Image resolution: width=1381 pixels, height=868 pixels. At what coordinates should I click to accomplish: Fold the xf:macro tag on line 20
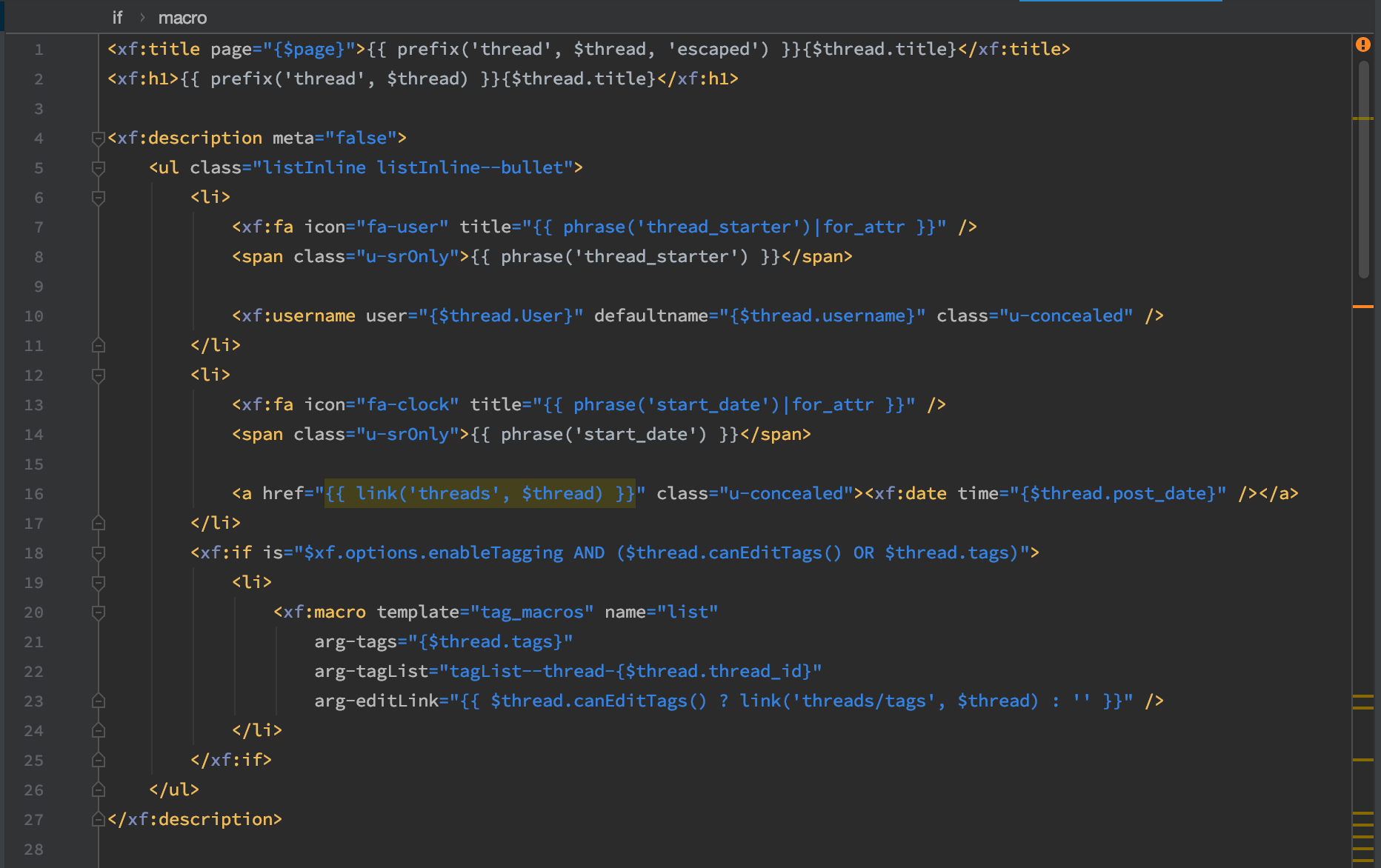tap(98, 612)
